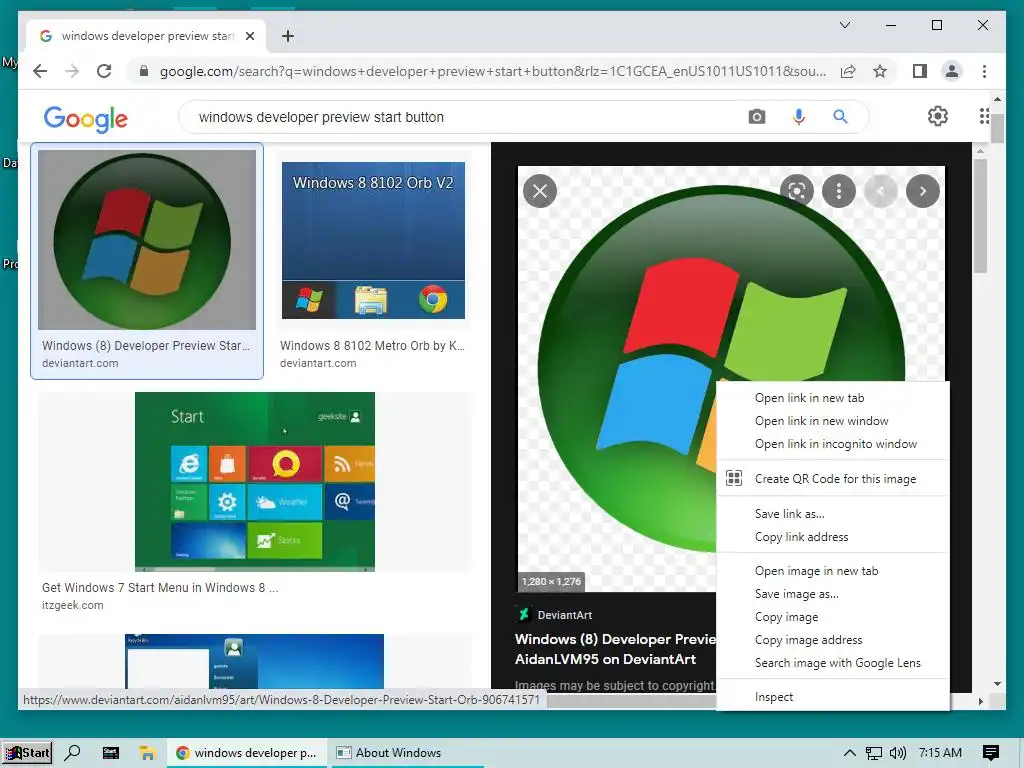The height and width of the screenshot is (768, 1024).
Task: Bookmark this page with the star icon
Action: click(880, 71)
